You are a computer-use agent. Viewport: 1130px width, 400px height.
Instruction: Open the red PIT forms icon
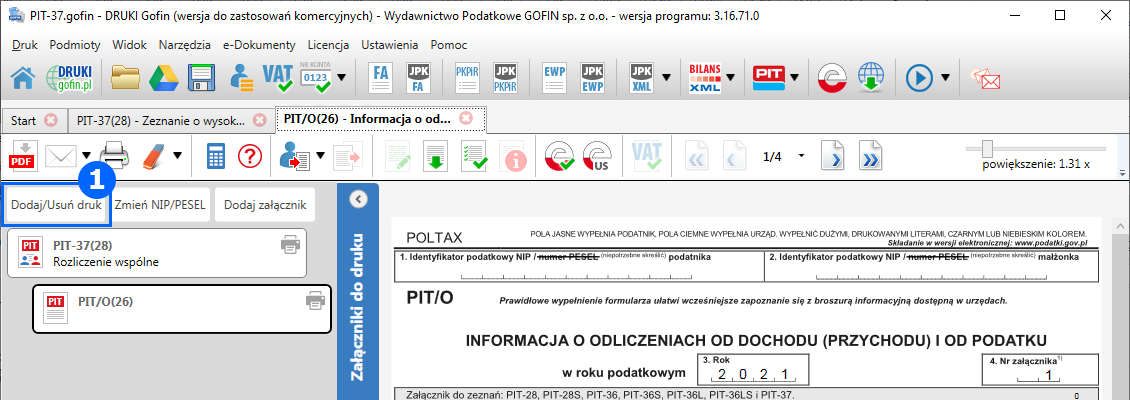[x=768, y=77]
